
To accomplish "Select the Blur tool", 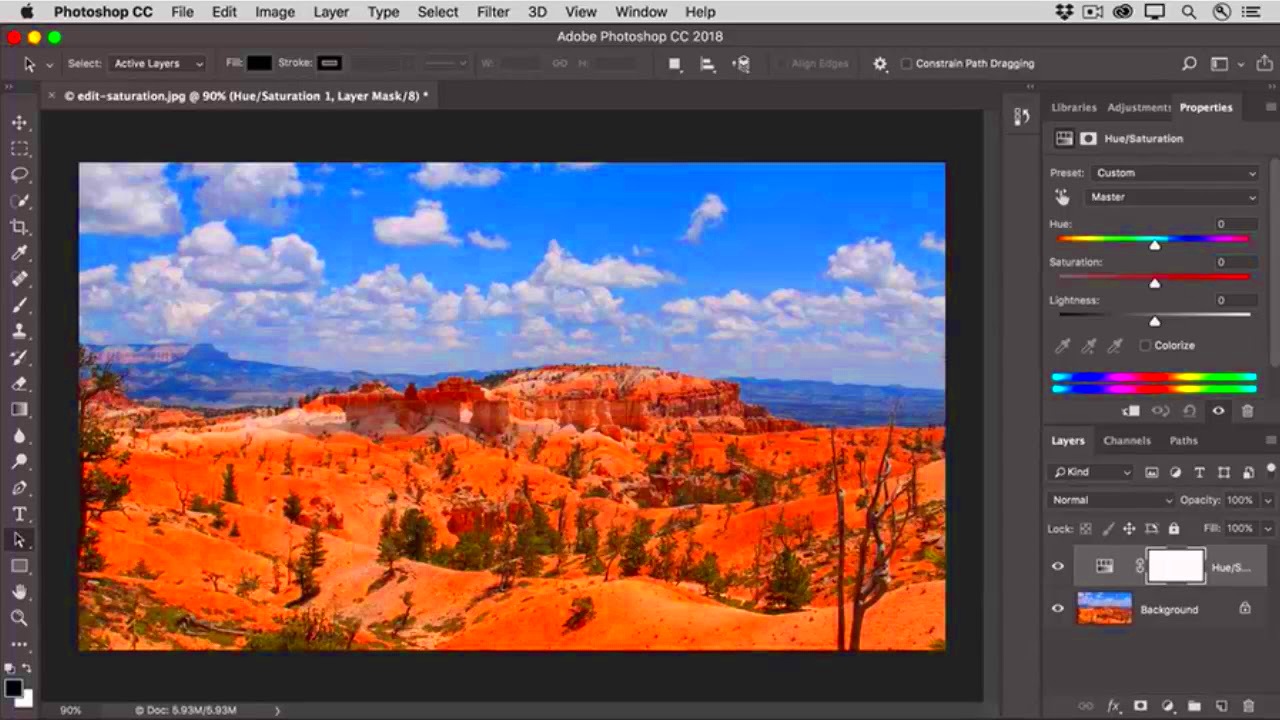I will 19,436.
